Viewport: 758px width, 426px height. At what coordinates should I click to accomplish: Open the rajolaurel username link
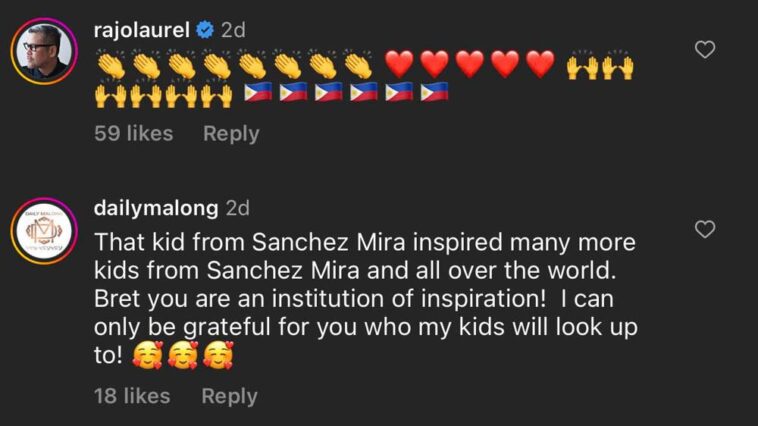click(141, 30)
